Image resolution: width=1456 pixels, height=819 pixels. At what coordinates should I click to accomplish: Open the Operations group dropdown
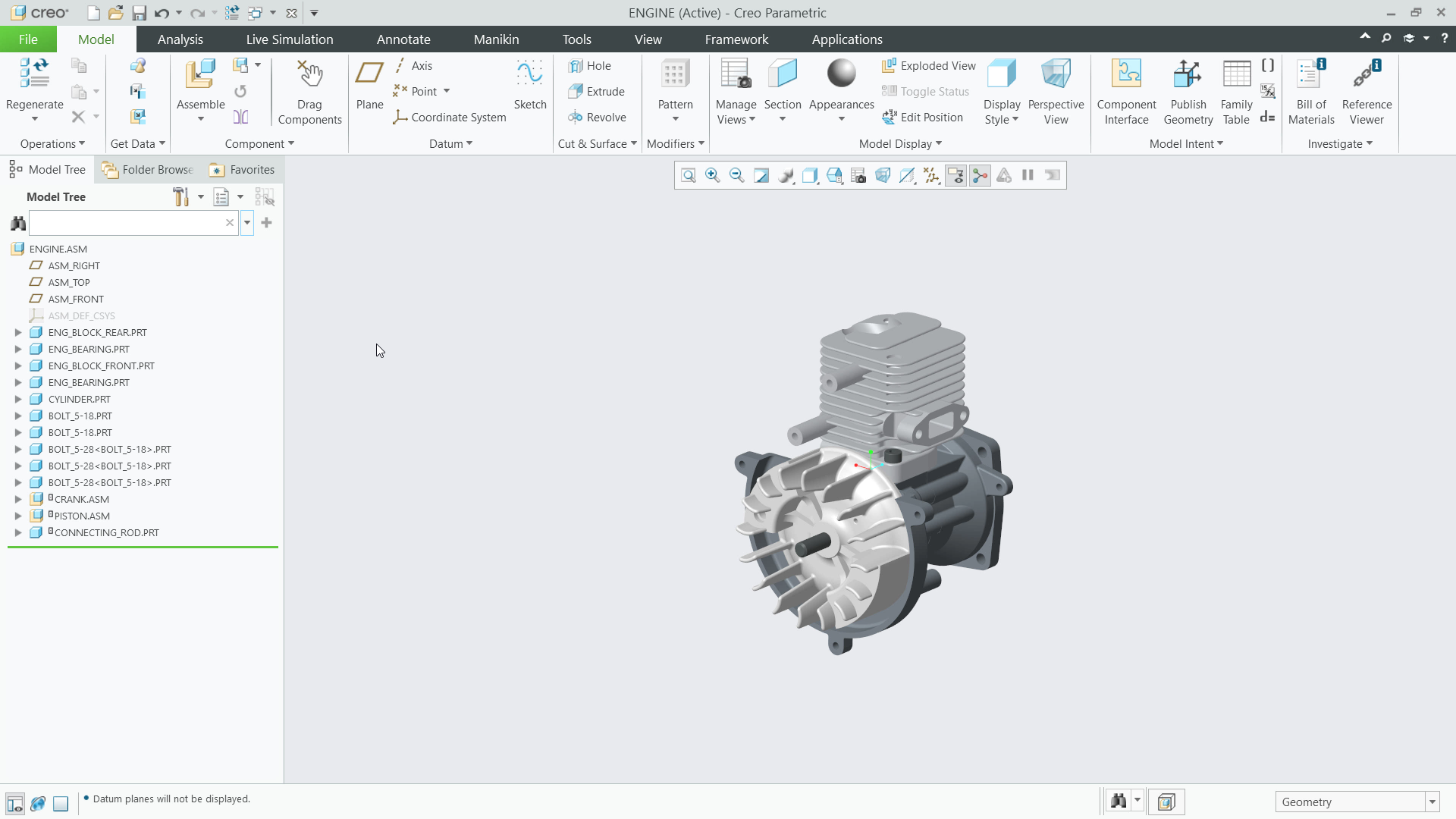pos(52,144)
